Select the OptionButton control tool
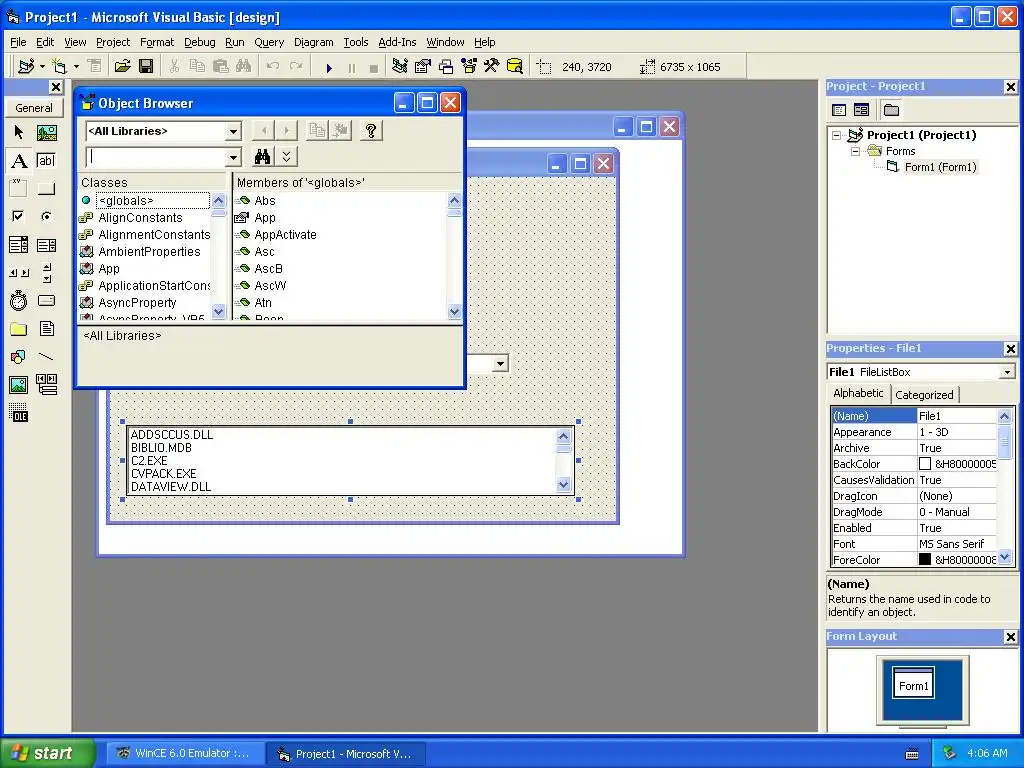 tap(46, 216)
